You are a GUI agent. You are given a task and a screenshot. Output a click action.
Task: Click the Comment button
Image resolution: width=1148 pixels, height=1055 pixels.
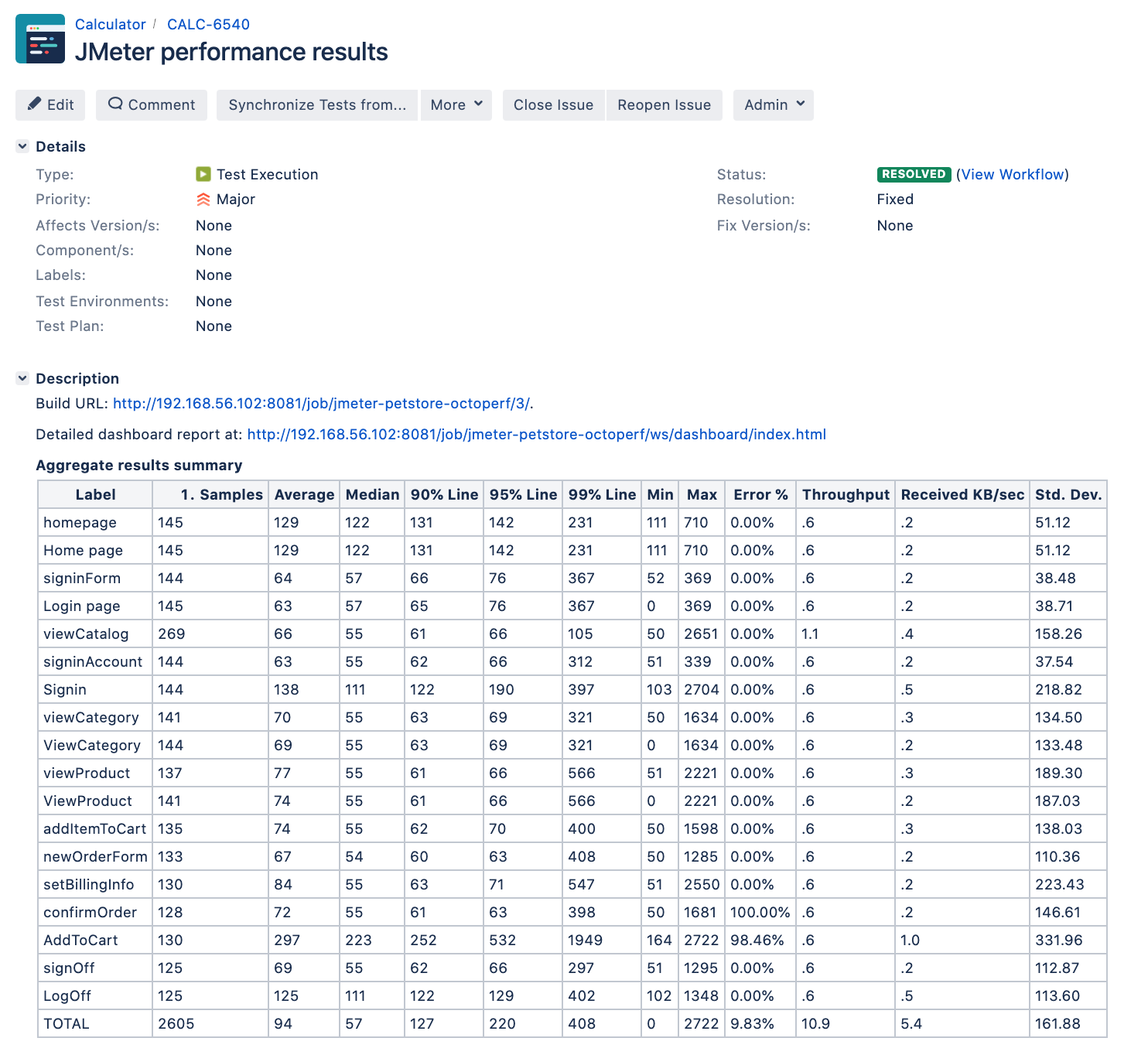click(152, 105)
